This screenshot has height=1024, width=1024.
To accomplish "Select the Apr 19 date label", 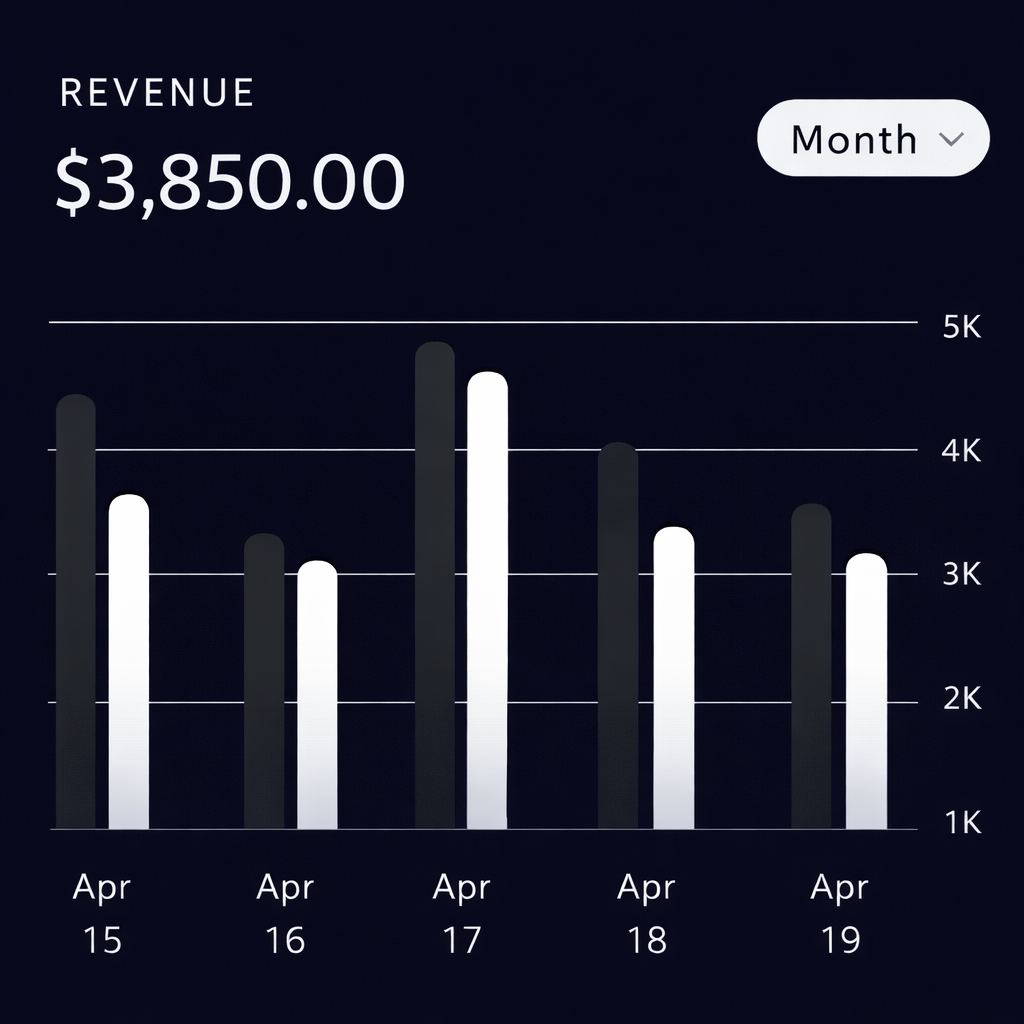I will pyautogui.click(x=839, y=913).
